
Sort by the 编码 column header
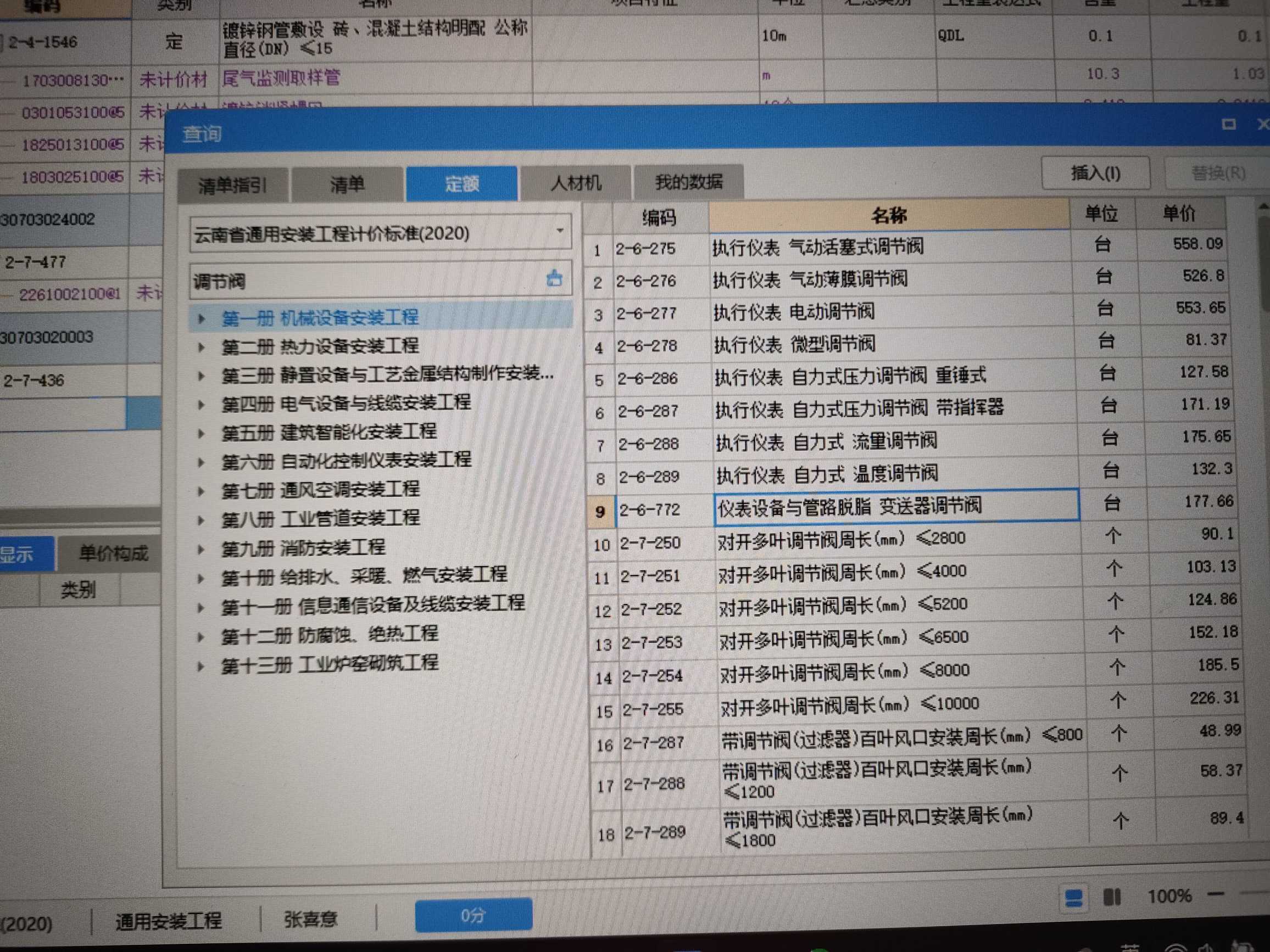coord(659,217)
